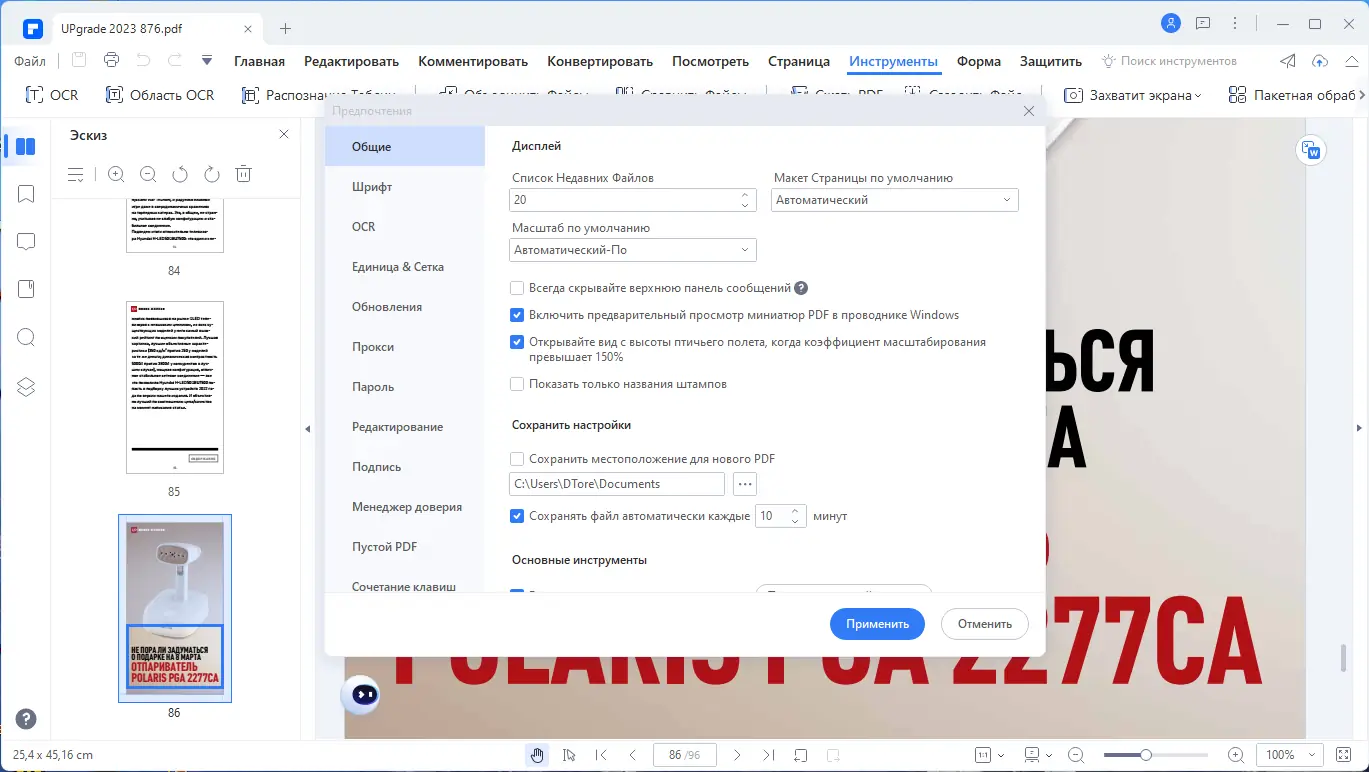This screenshot has height=772, width=1369.
Task: Uncheck automatic file saving every 10 minutes
Action: click(x=517, y=516)
